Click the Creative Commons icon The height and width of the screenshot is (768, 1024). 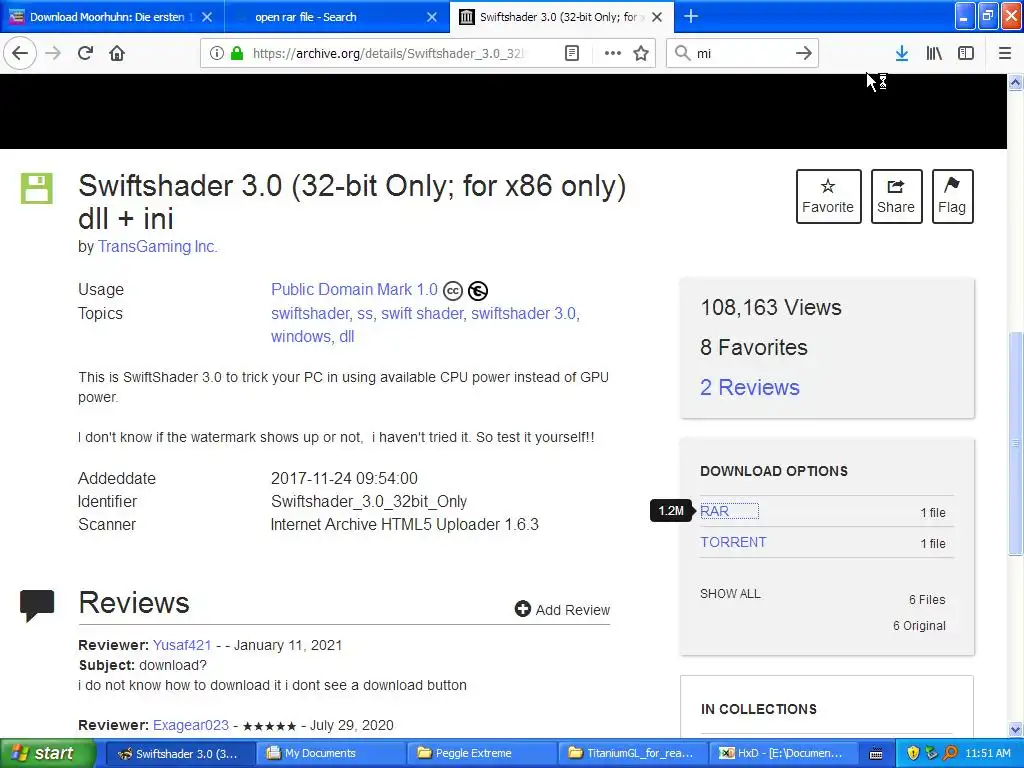[453, 290]
